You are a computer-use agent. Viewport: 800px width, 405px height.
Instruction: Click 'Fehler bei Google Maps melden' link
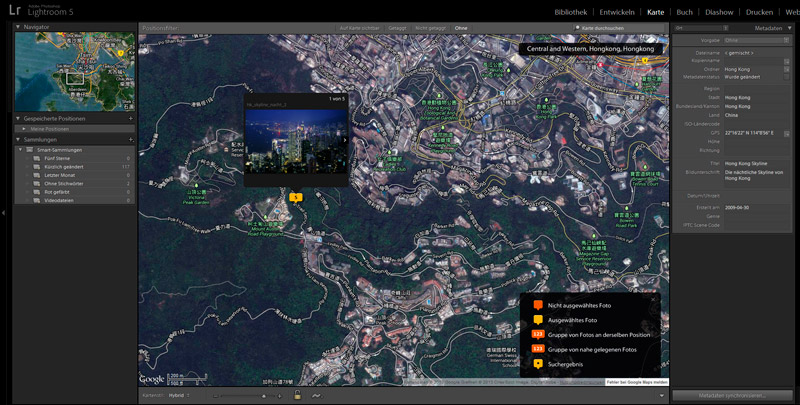635,382
